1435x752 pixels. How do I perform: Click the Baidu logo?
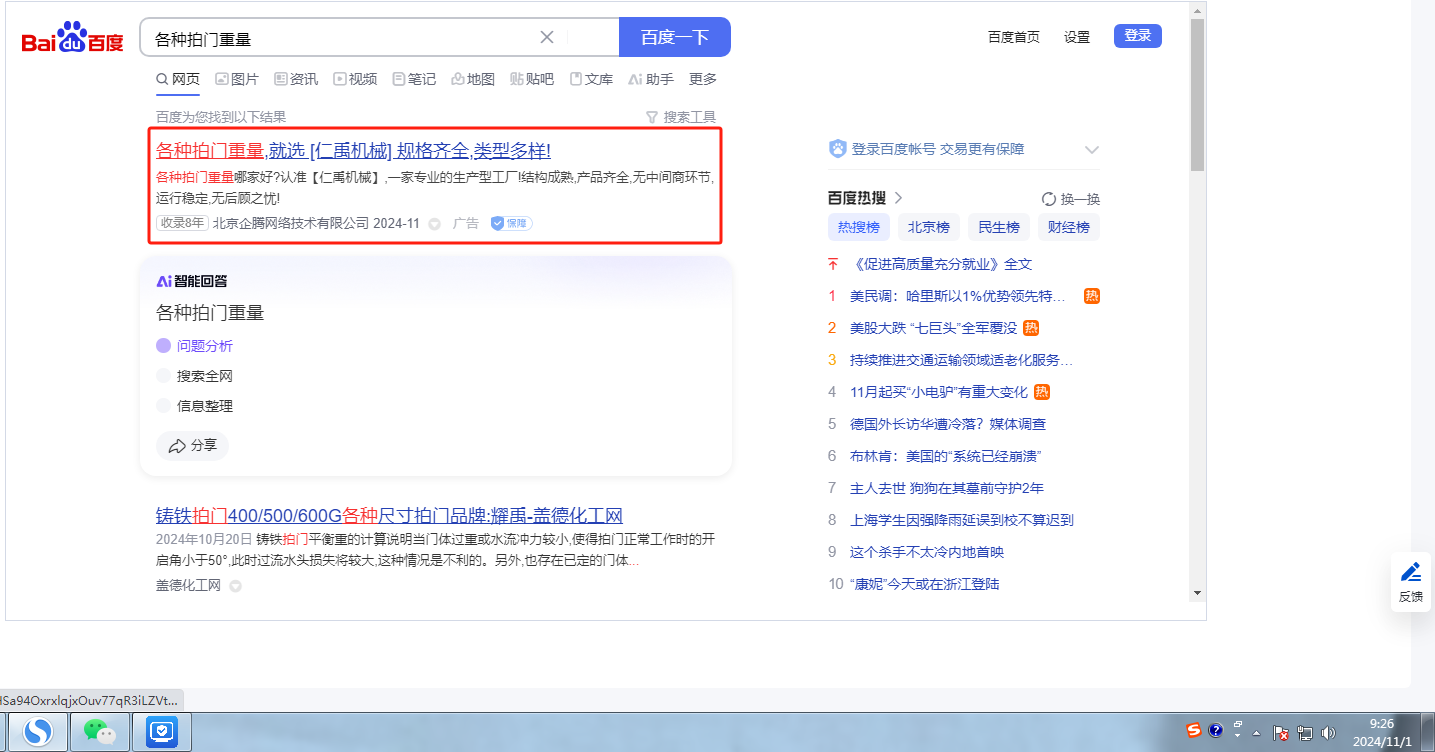click(72, 39)
